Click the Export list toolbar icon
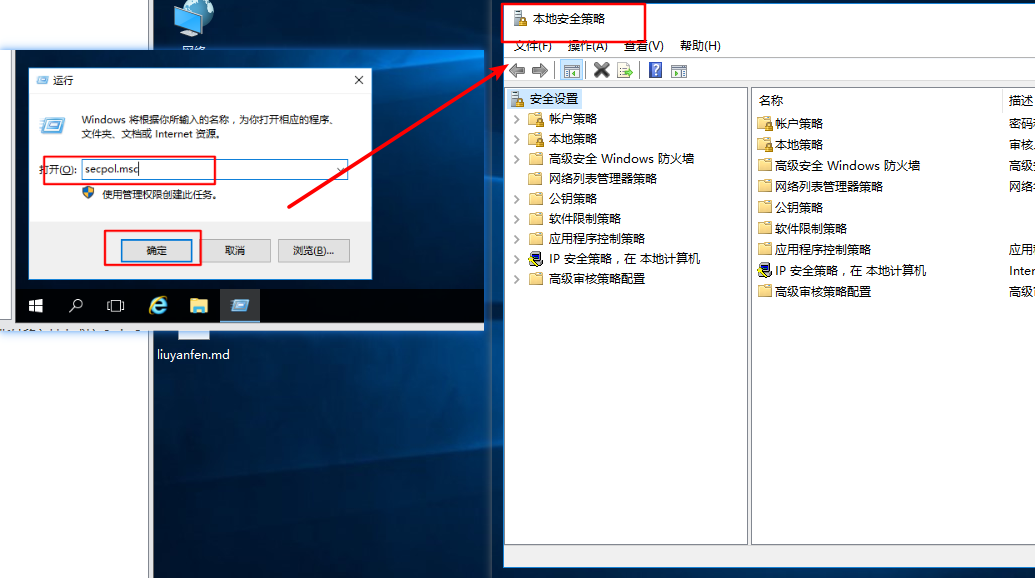This screenshot has width=1035, height=578. [624, 71]
